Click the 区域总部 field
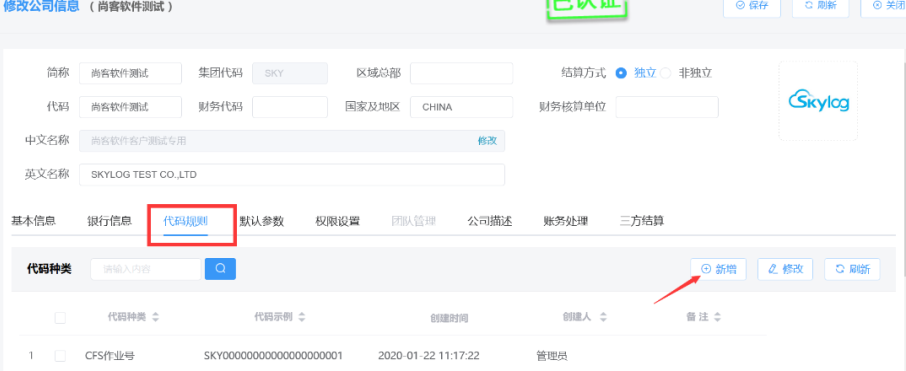 click(462, 73)
